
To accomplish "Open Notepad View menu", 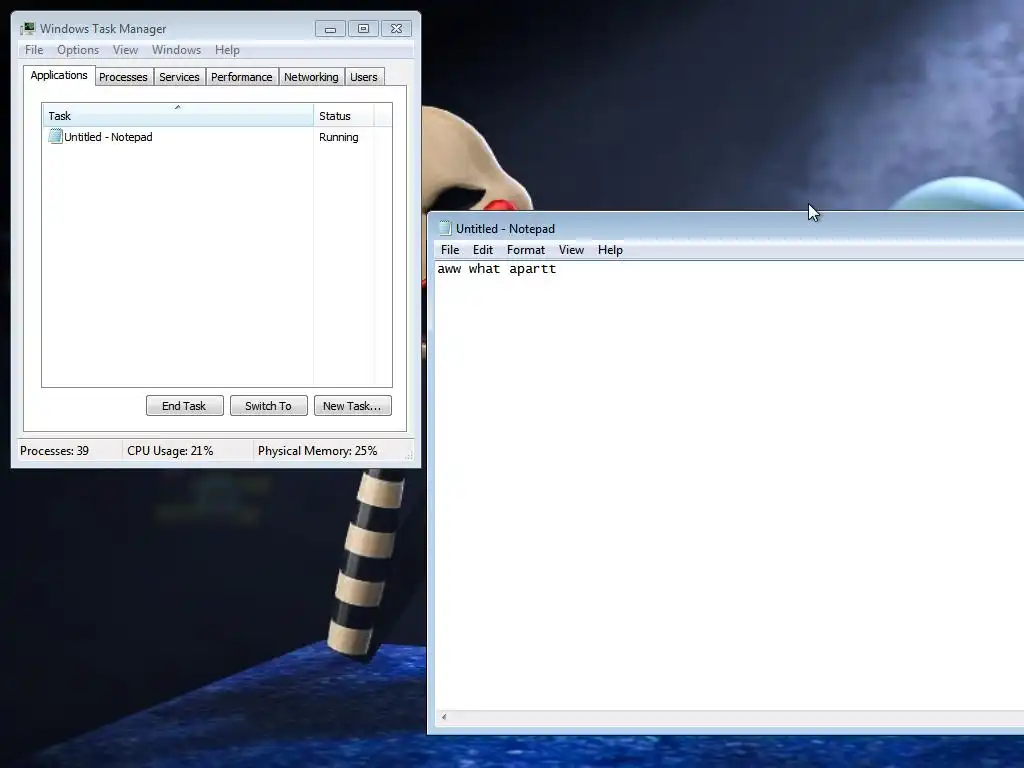I will pyautogui.click(x=571, y=250).
